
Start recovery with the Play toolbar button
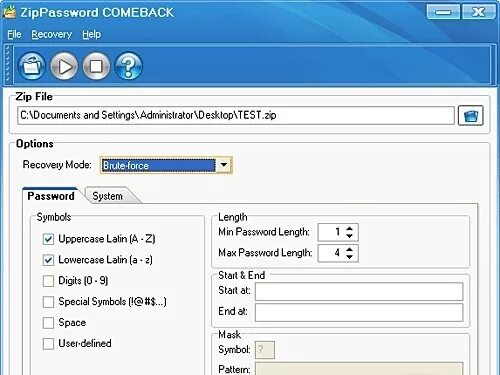[x=64, y=66]
